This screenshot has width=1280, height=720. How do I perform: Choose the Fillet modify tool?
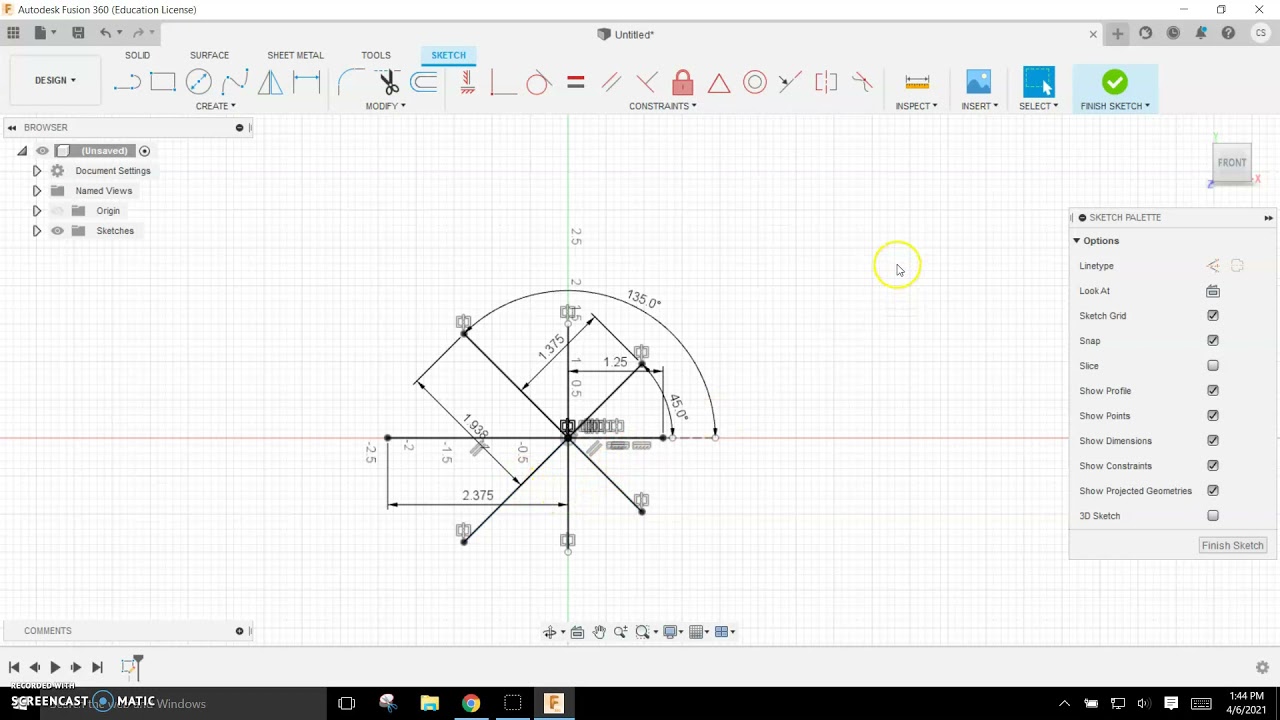(x=352, y=82)
